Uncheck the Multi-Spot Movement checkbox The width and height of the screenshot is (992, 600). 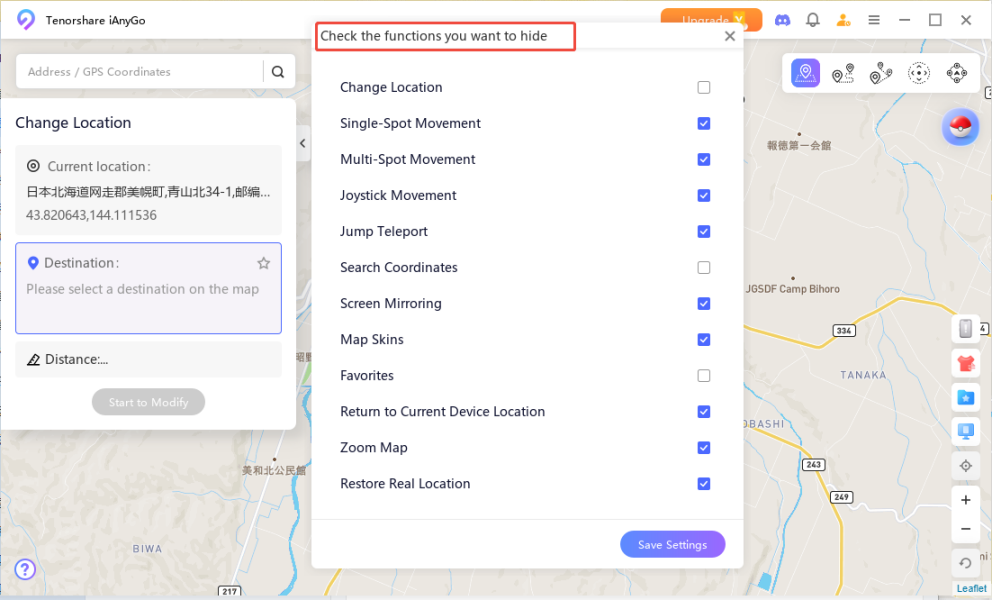[x=704, y=159]
